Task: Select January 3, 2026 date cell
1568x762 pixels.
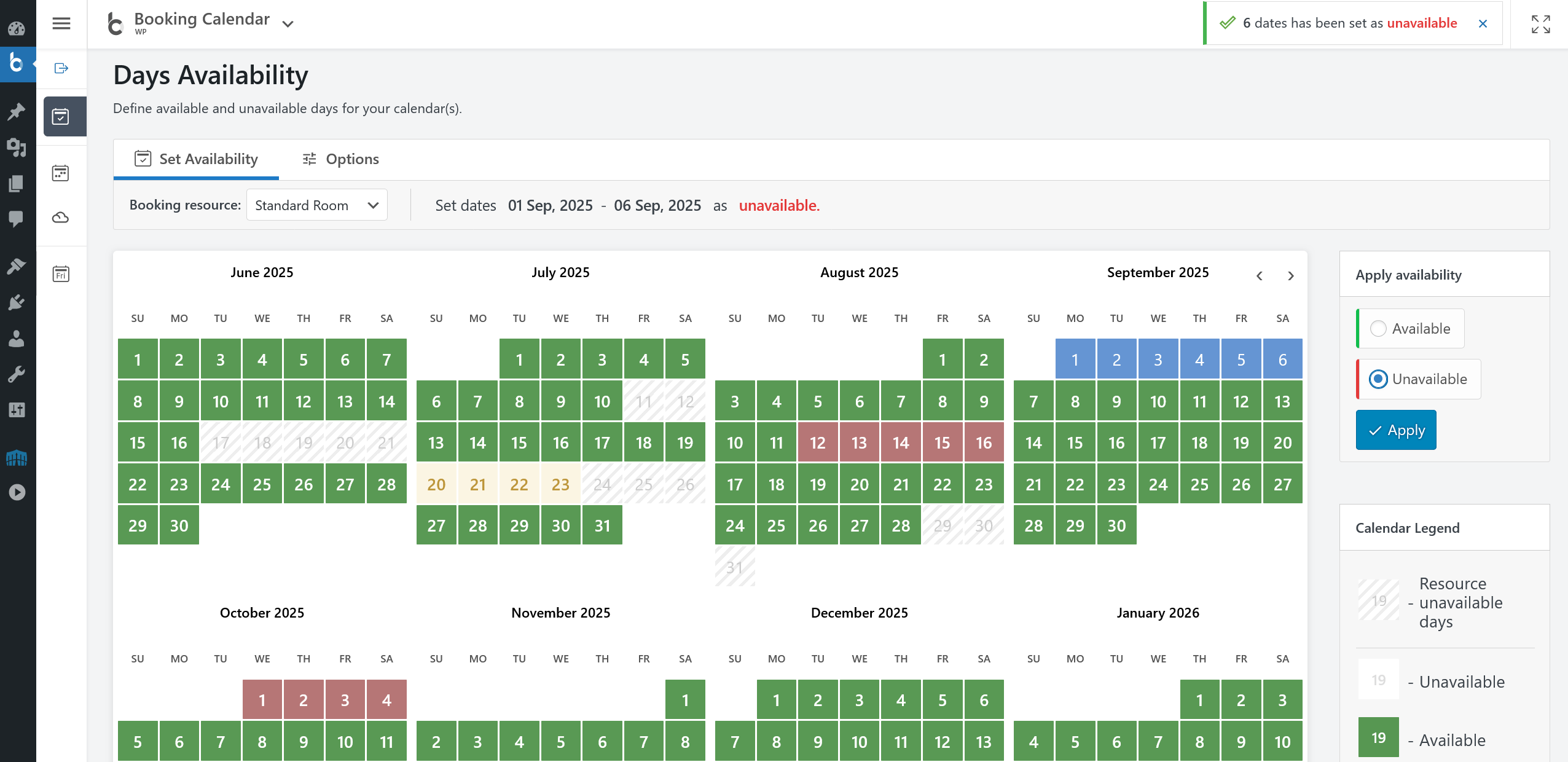Action: click(x=1282, y=699)
